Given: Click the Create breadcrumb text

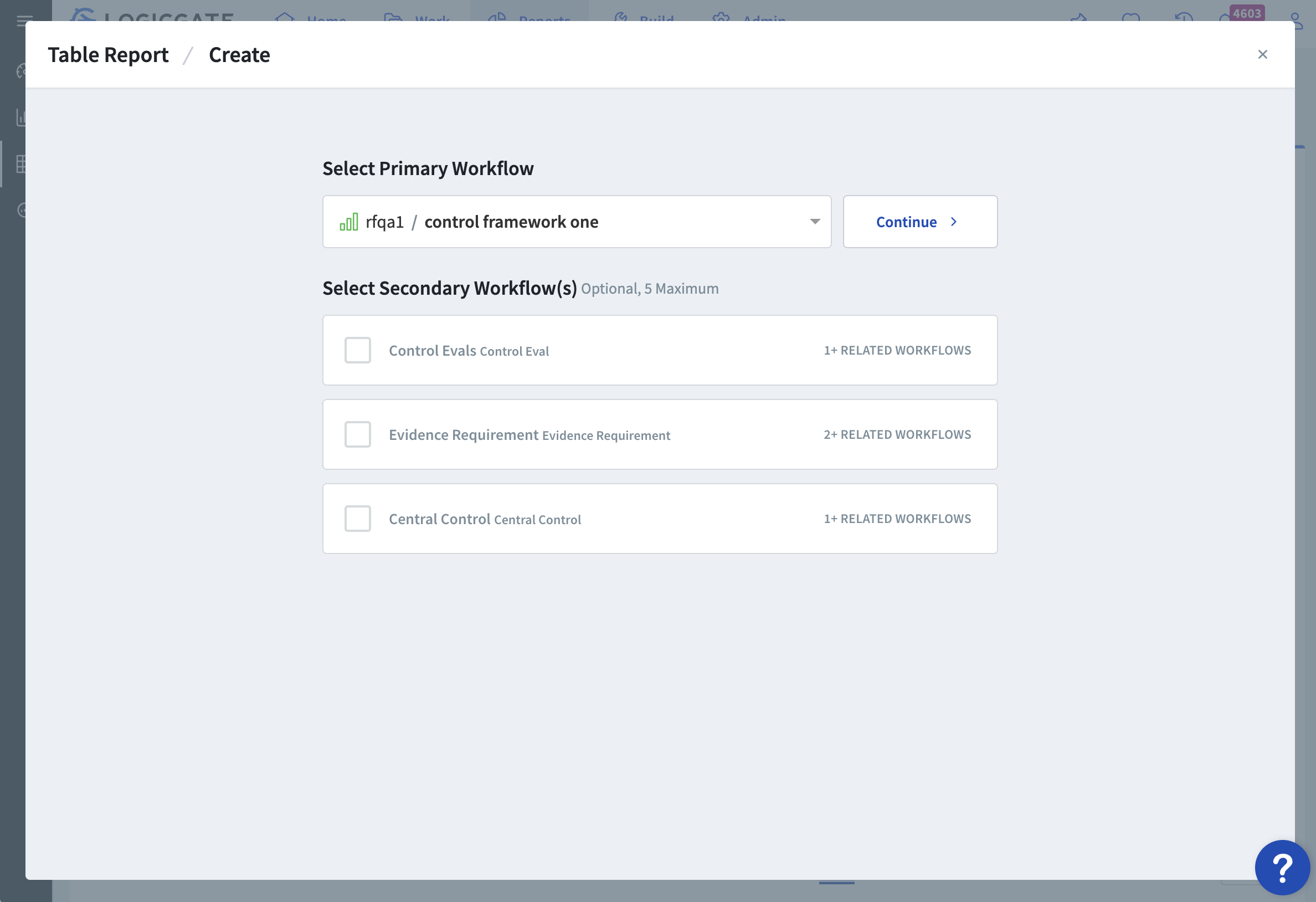Looking at the screenshot, I should [239, 55].
